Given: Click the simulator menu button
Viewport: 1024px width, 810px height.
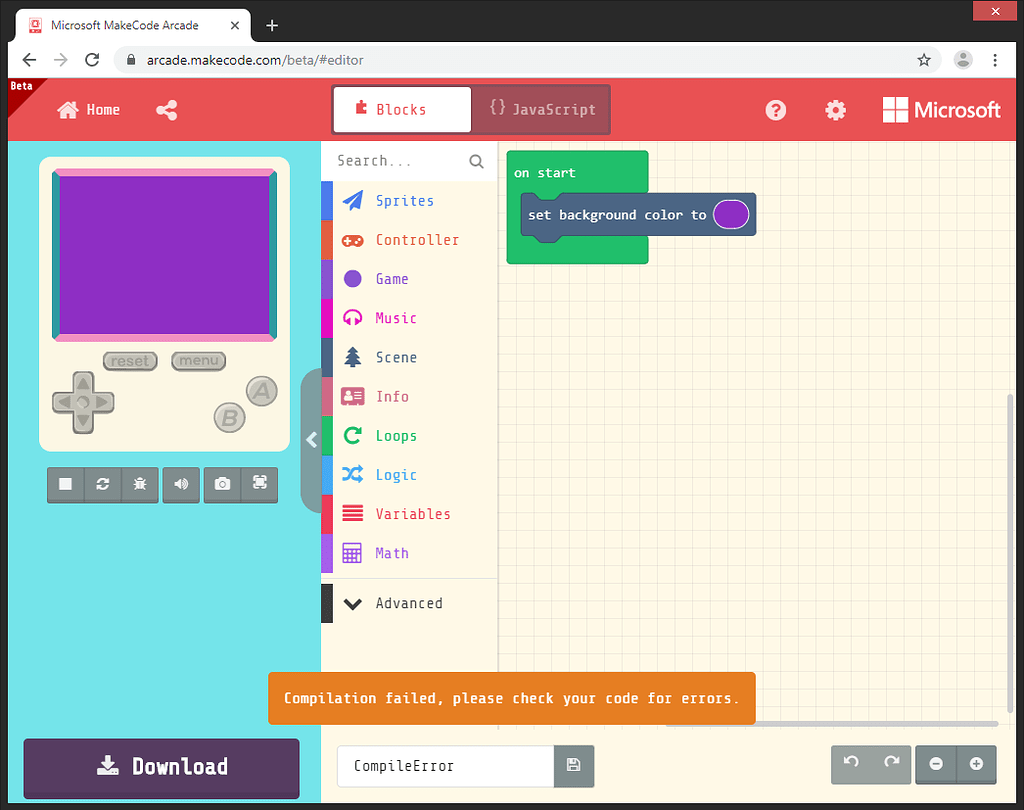Looking at the screenshot, I should click(199, 361).
